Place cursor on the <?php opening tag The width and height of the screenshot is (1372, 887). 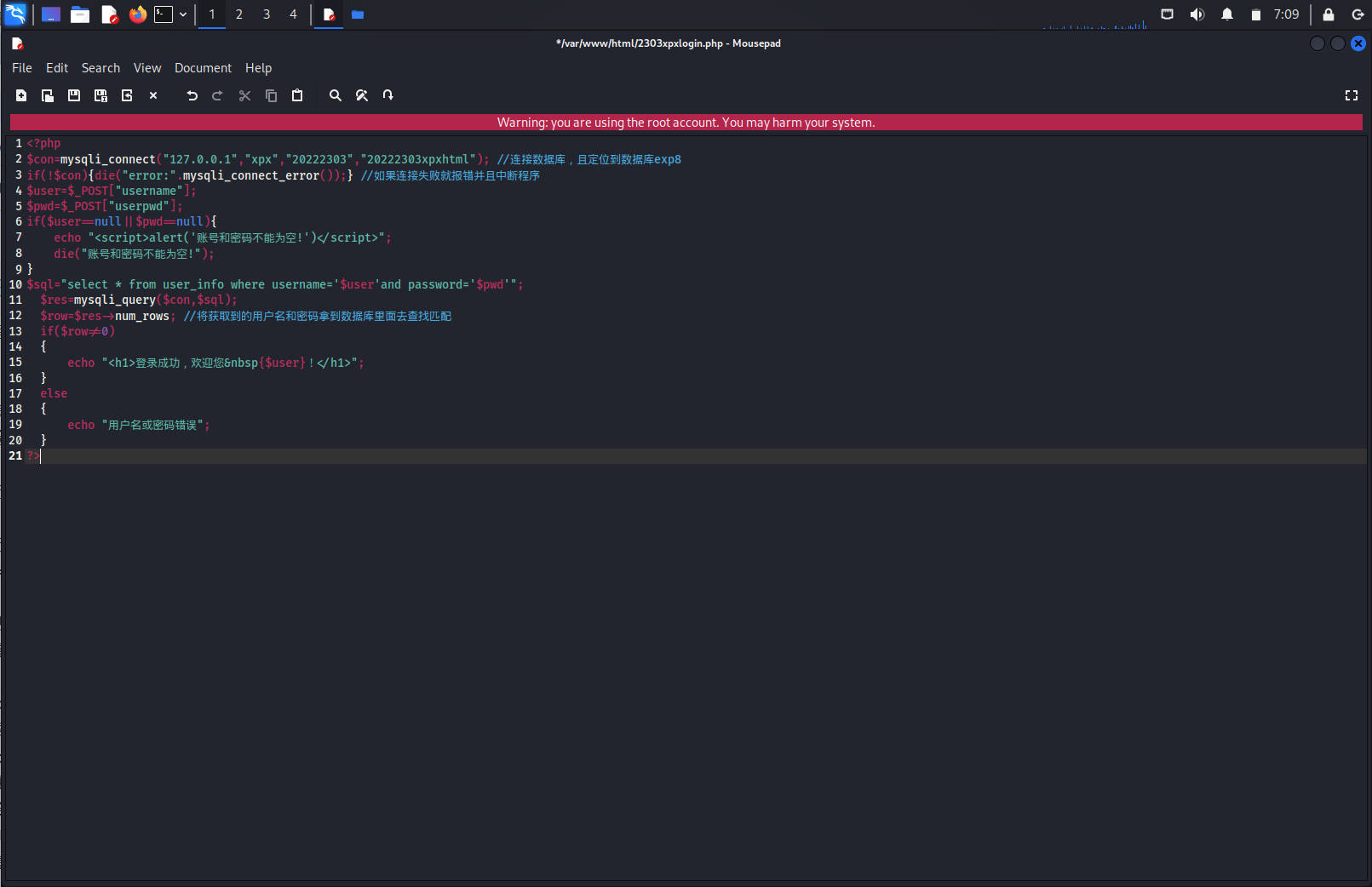[x=44, y=143]
